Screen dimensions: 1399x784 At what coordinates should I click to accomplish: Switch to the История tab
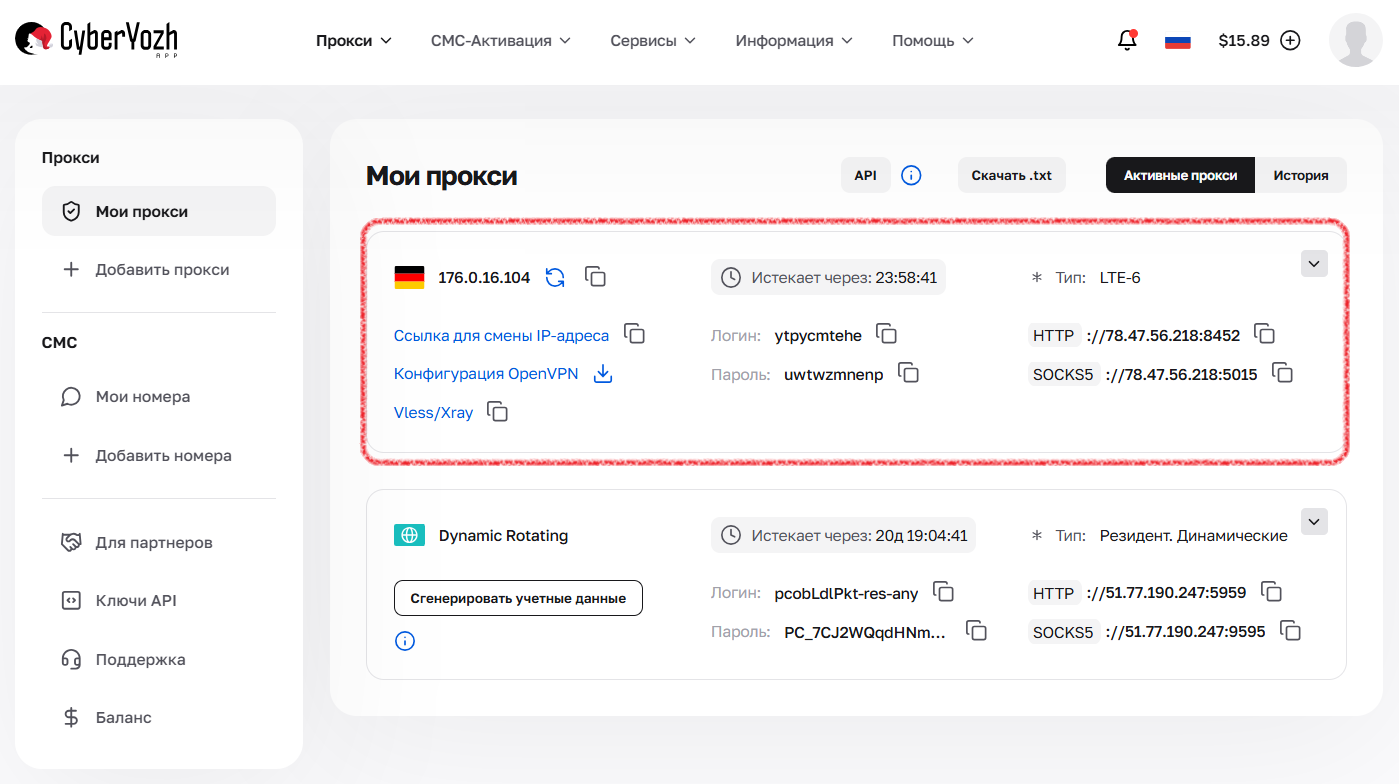click(1301, 174)
